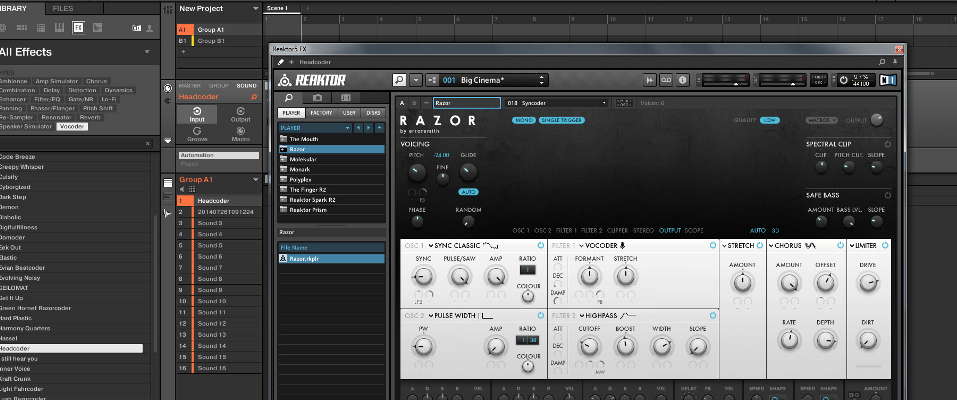957x400 pixels.
Task: Switch to the FILES tab
Action: pyautogui.click(x=63, y=9)
